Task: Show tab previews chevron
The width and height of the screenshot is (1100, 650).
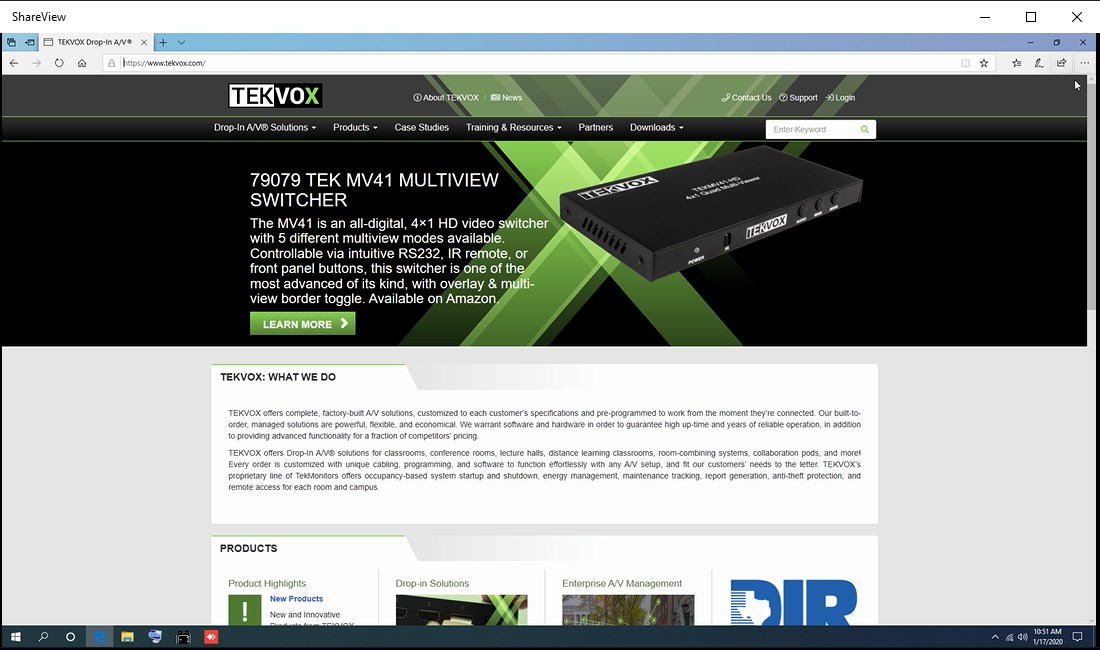Action: (181, 42)
